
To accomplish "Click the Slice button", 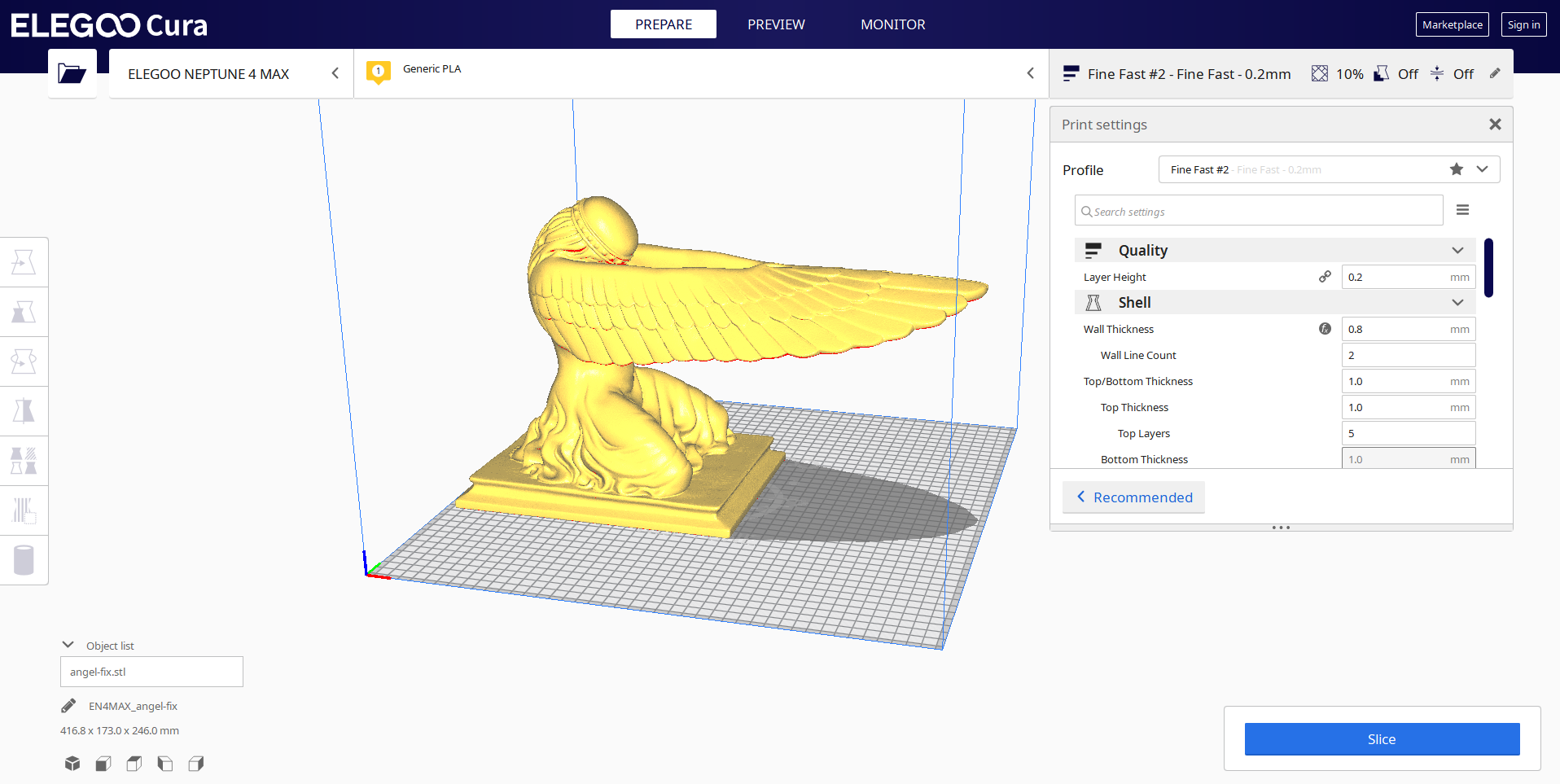I will [1382, 739].
